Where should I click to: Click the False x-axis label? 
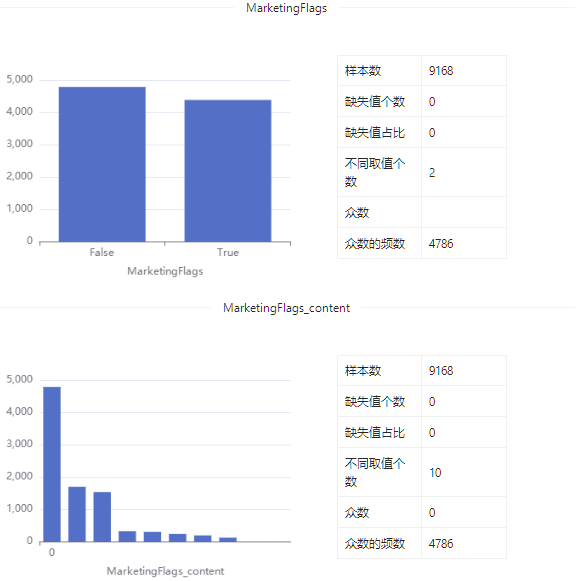point(102,252)
